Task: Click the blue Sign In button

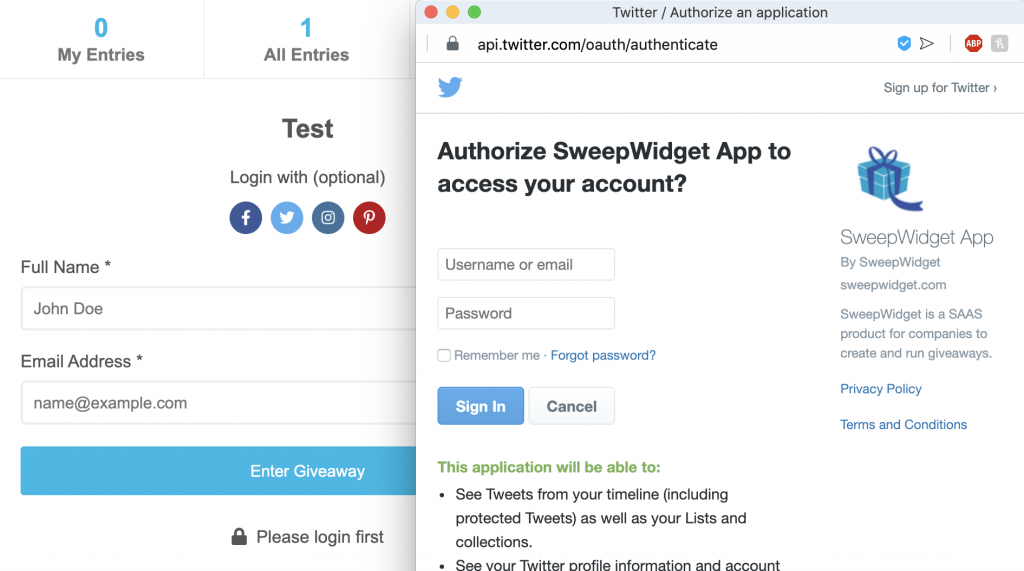Action: tap(481, 406)
